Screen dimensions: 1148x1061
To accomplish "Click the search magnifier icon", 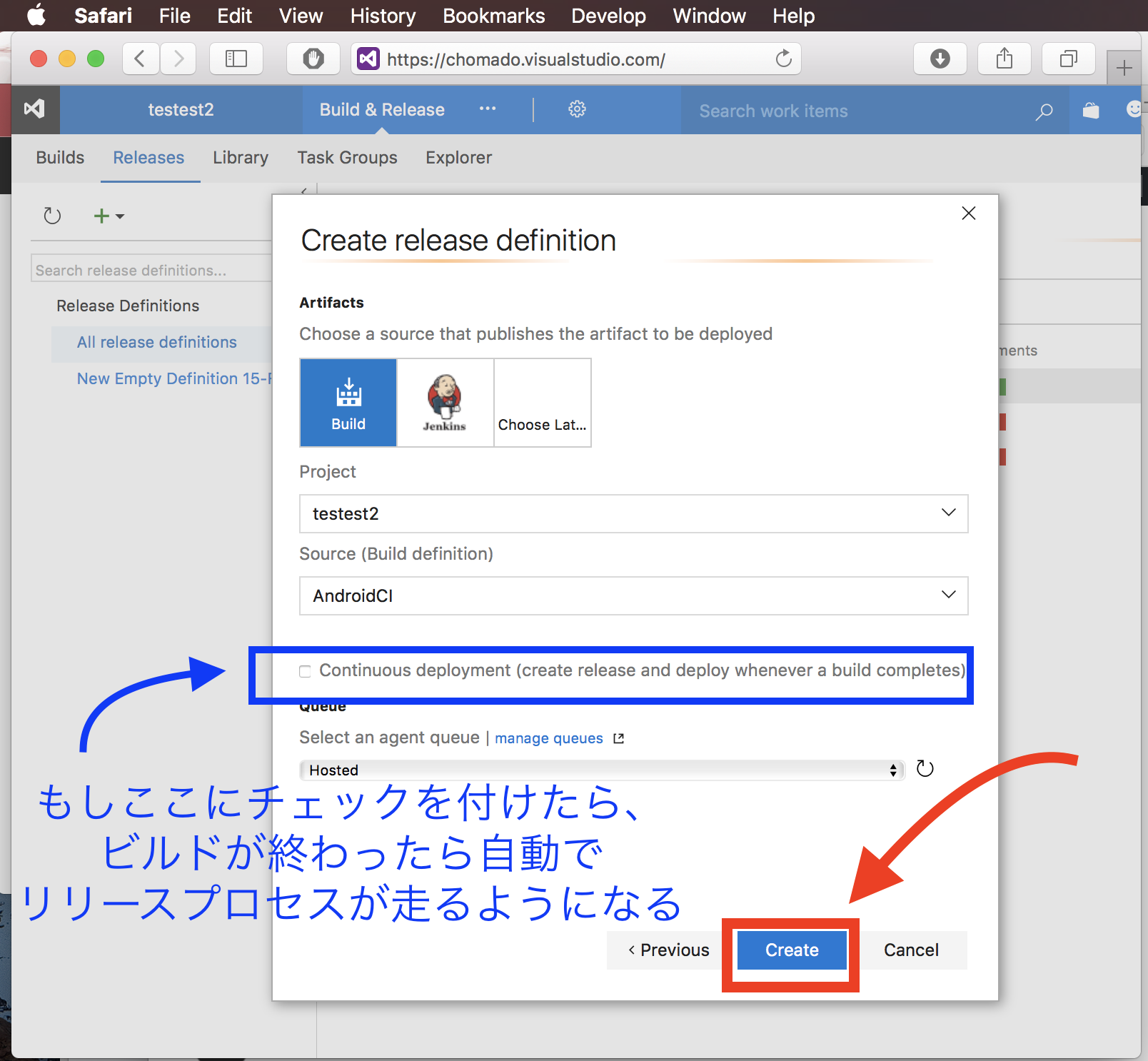I will point(1044,111).
